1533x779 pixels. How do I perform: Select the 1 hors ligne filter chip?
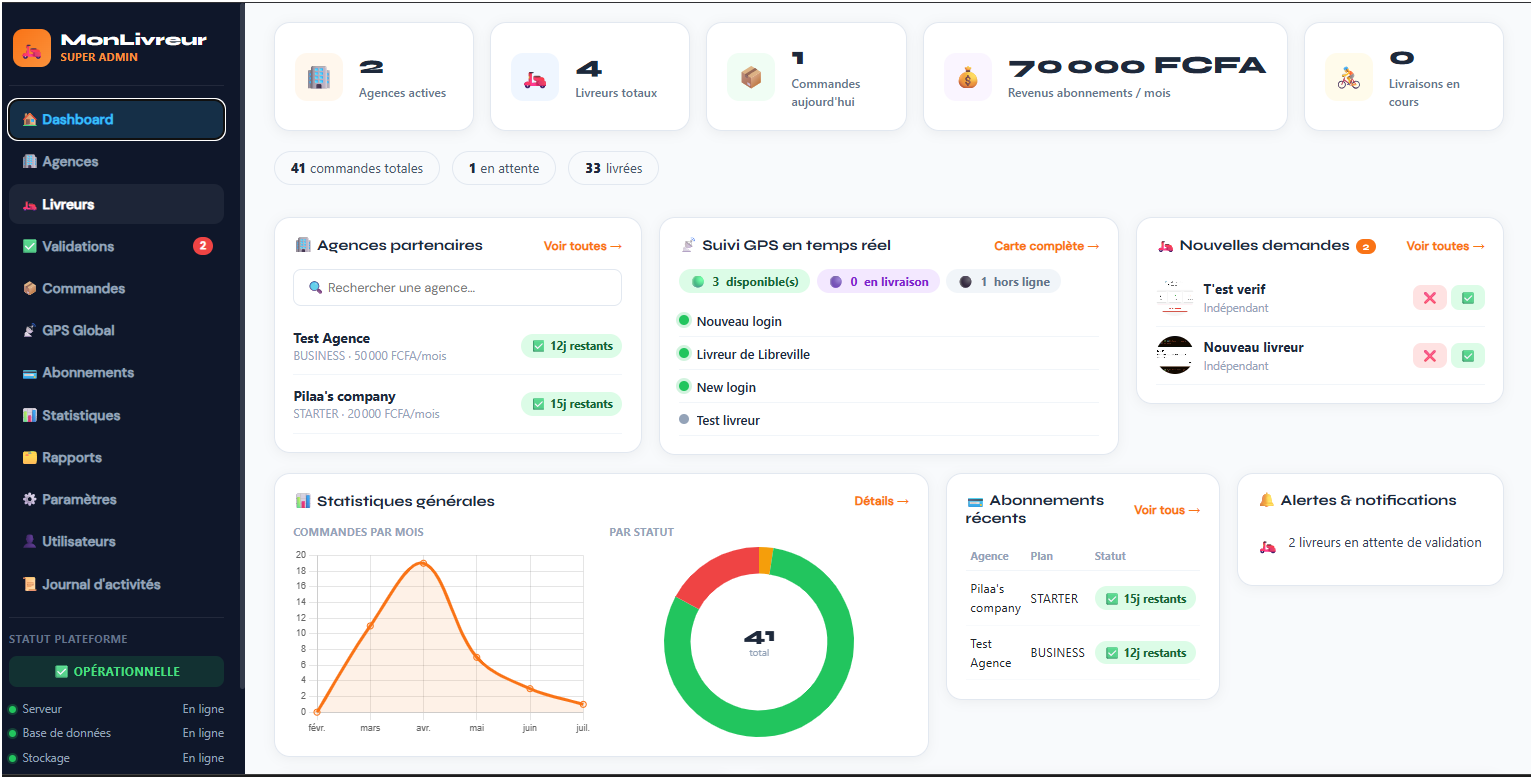1003,282
